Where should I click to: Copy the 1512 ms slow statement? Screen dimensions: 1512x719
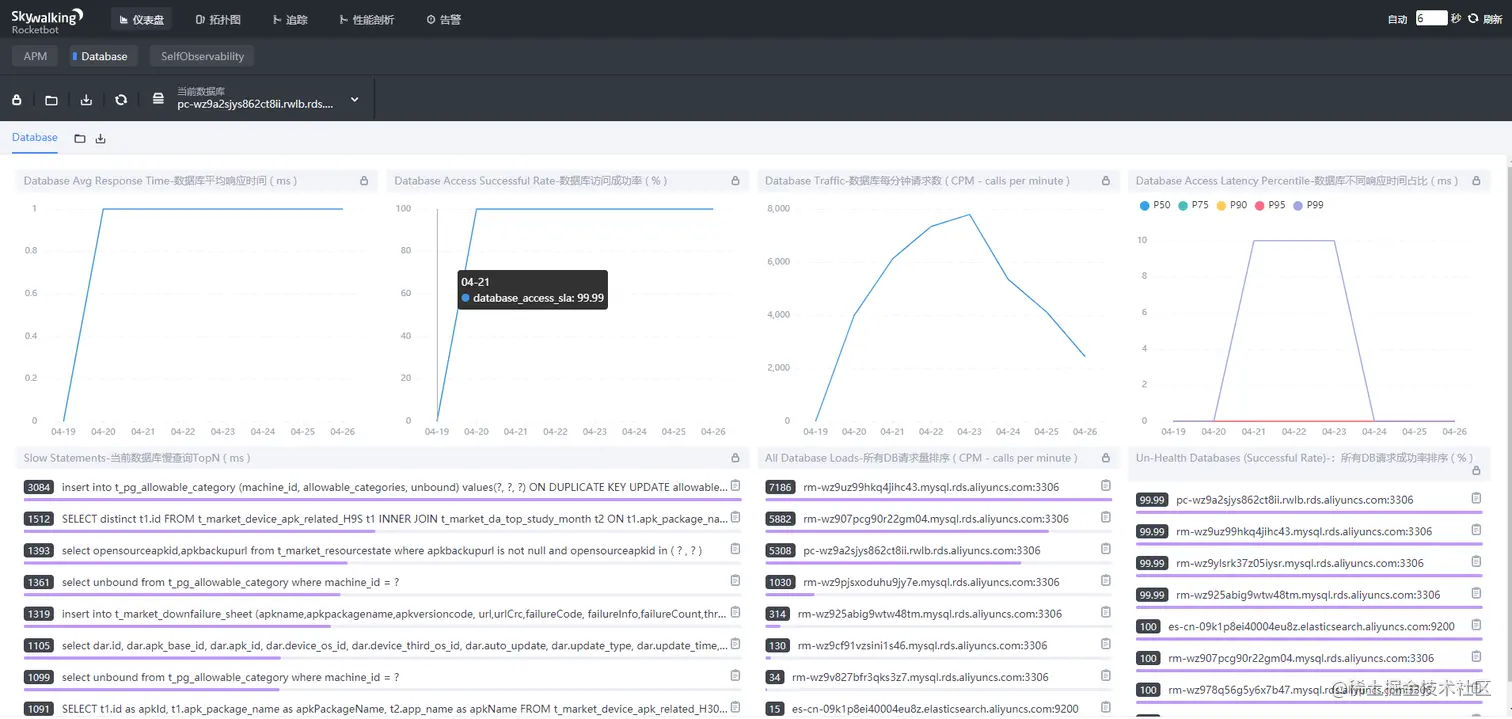pos(735,517)
